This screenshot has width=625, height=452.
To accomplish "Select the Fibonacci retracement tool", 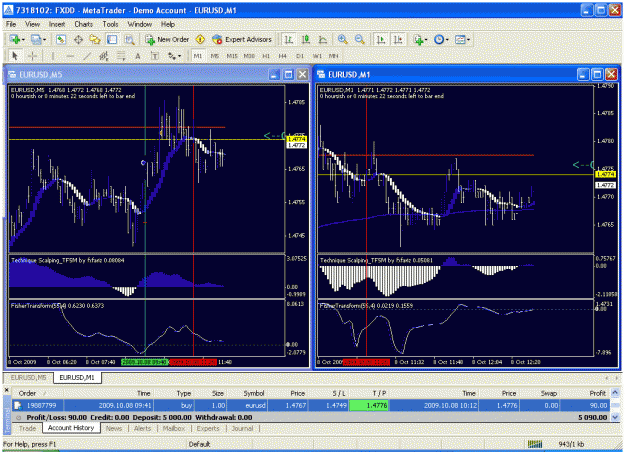I will pos(121,56).
